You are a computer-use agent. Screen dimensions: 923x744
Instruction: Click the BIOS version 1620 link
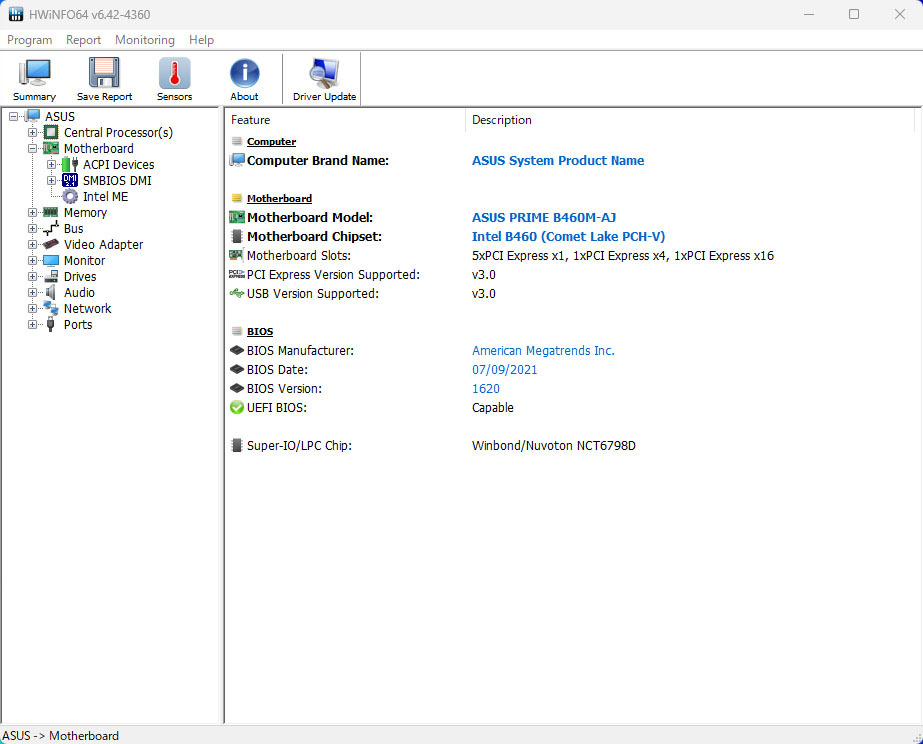tap(486, 388)
